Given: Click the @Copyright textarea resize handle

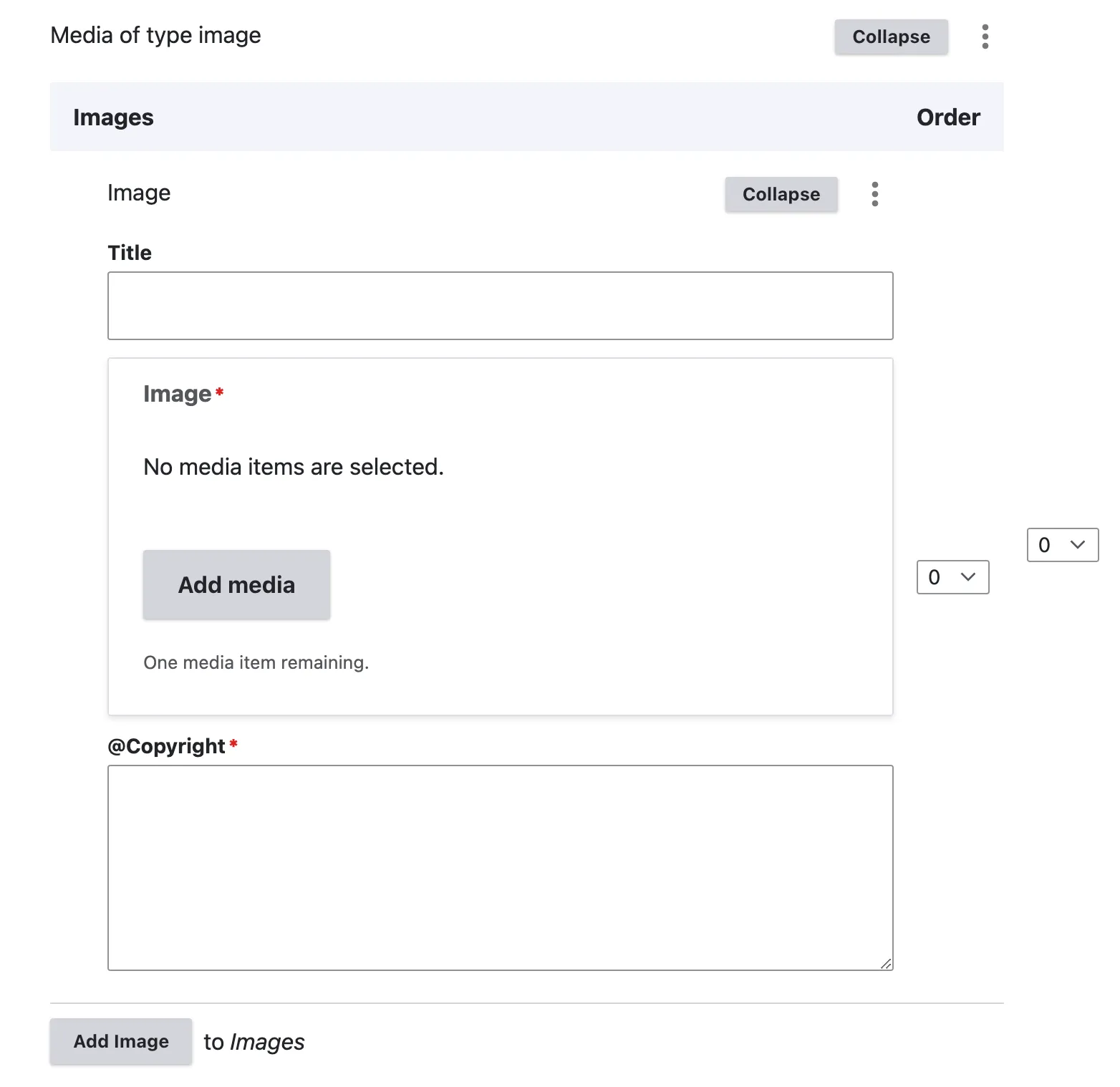Looking at the screenshot, I should point(886,964).
